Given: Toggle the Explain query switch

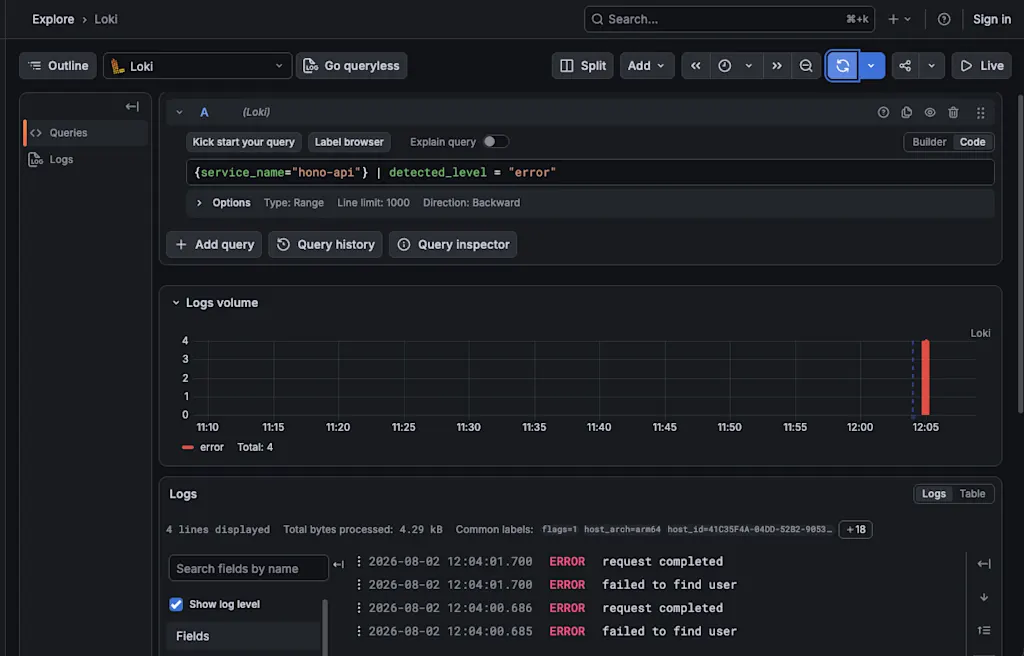Looking at the screenshot, I should coord(496,142).
